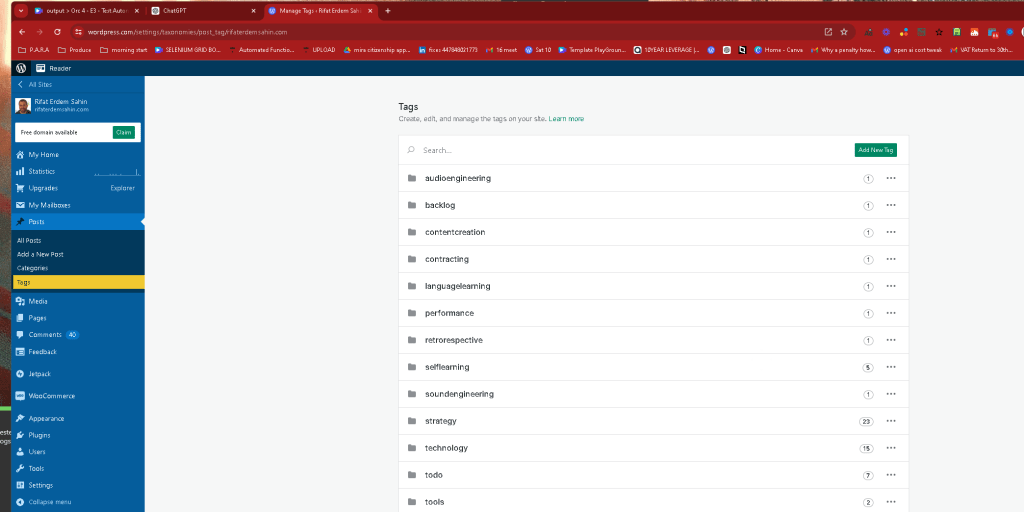The height and width of the screenshot is (512, 1024).
Task: Open Plugins in the sidebar
Action: click(78, 435)
